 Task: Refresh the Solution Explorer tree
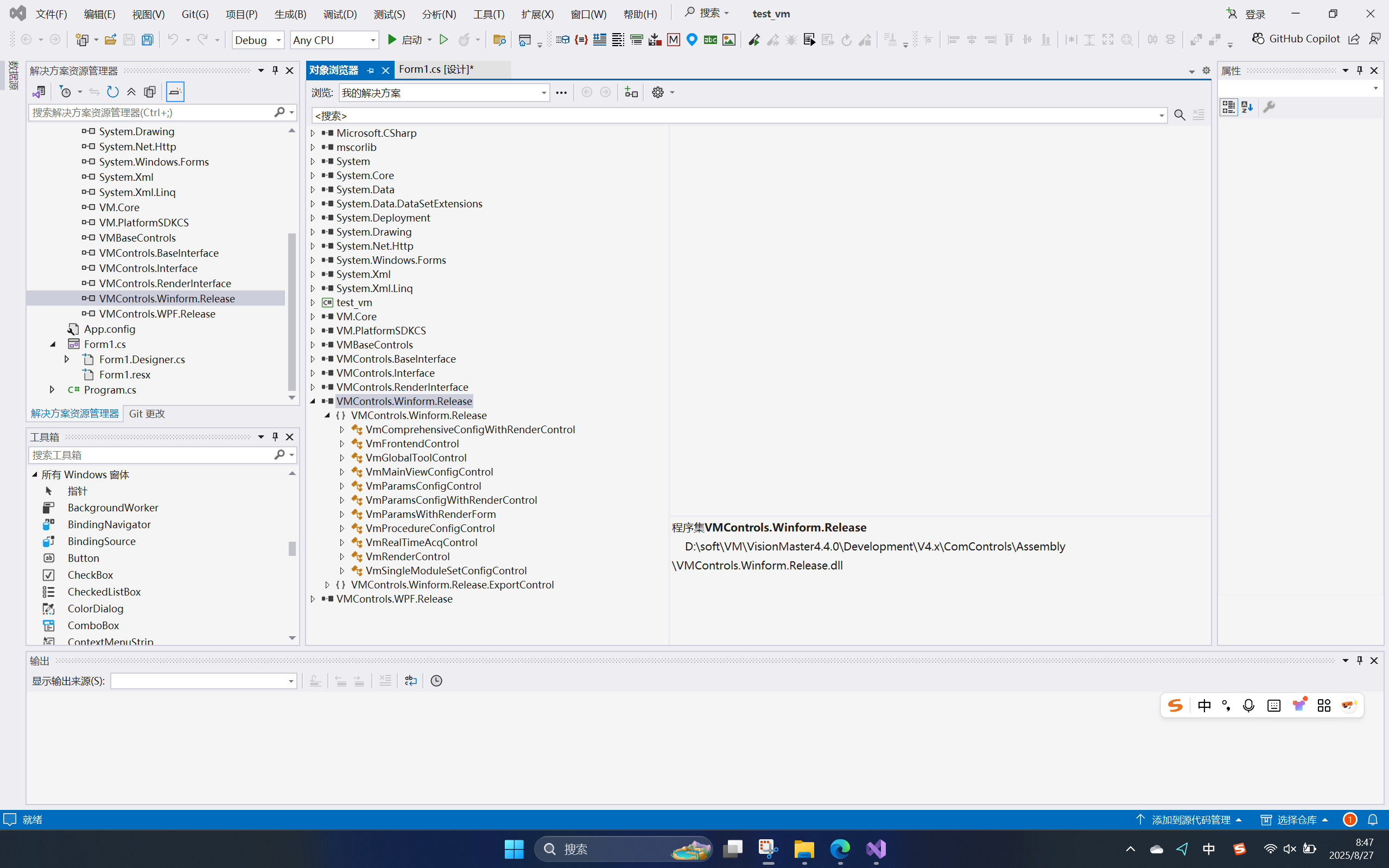click(112, 91)
